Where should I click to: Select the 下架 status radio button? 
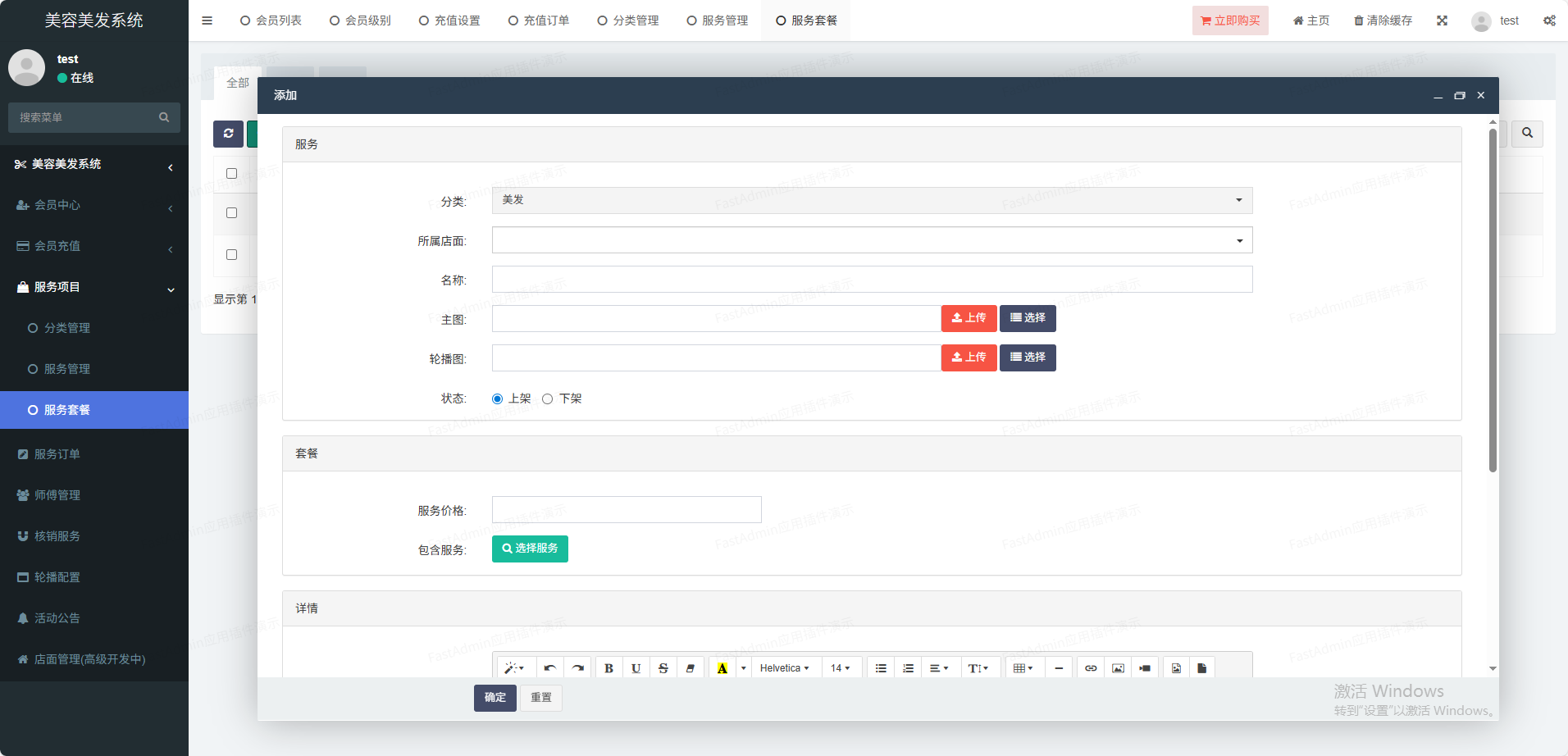tap(547, 399)
